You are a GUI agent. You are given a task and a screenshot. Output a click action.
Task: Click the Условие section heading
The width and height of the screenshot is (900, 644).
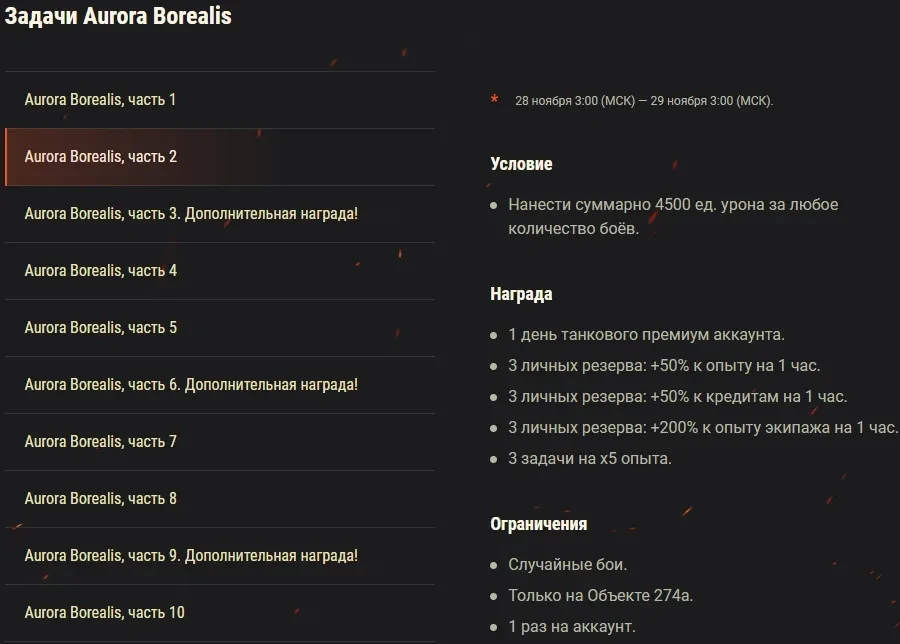521,164
